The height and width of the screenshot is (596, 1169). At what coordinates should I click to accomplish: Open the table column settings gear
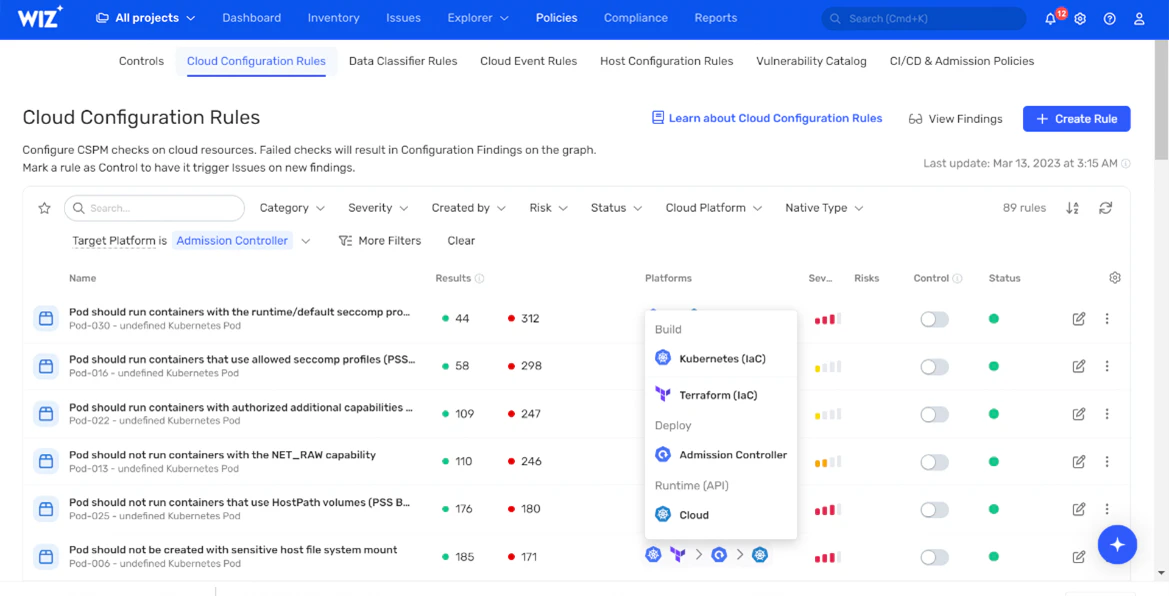point(1115,278)
